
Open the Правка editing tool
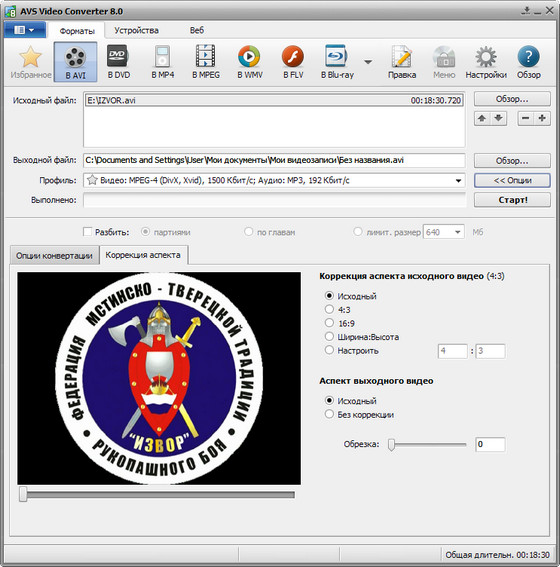pyautogui.click(x=402, y=62)
